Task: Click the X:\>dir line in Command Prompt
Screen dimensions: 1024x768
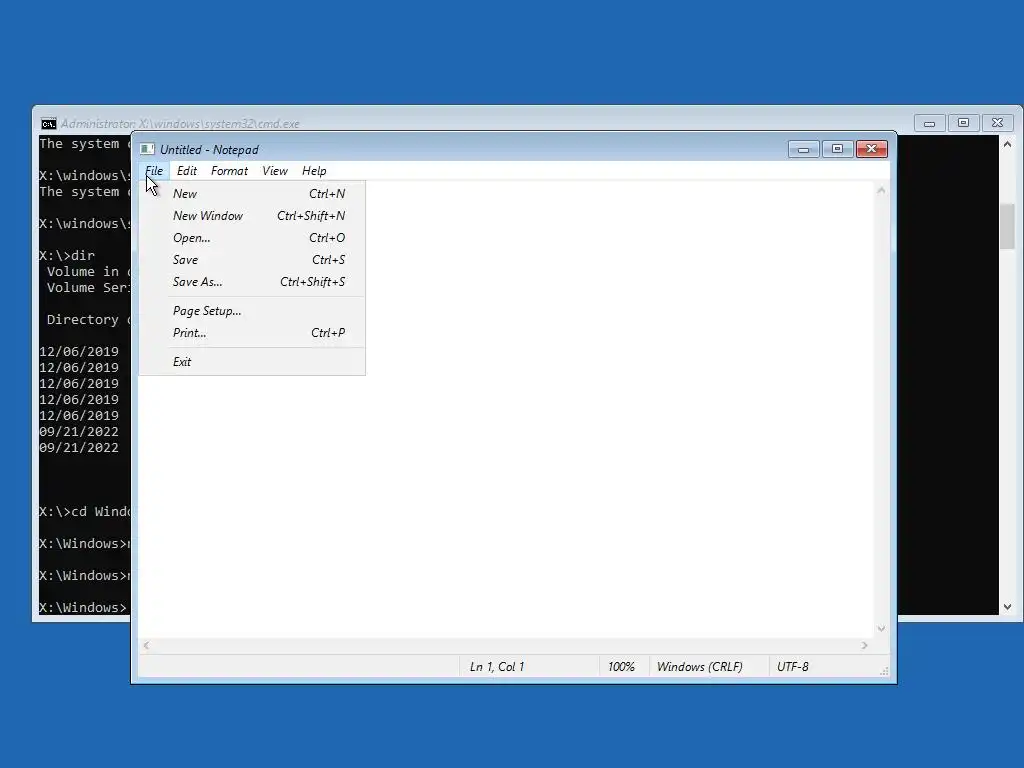Action: (x=67, y=255)
